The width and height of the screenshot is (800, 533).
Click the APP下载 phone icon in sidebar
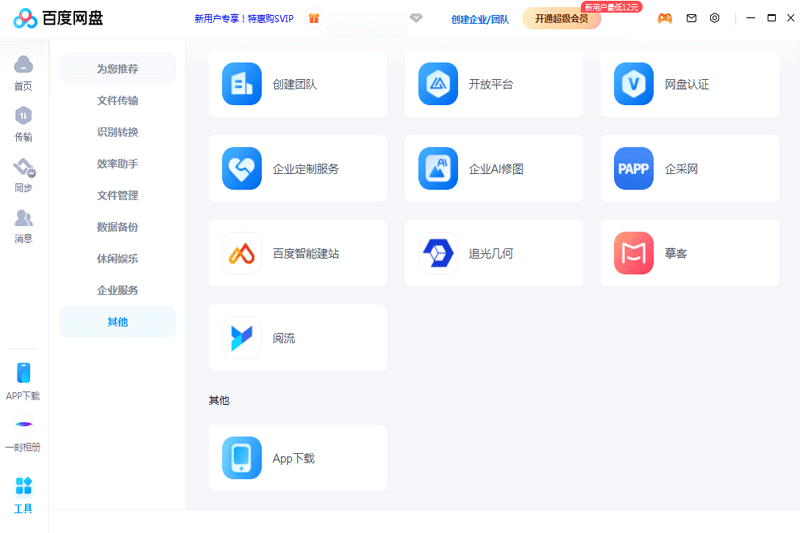coord(23,373)
